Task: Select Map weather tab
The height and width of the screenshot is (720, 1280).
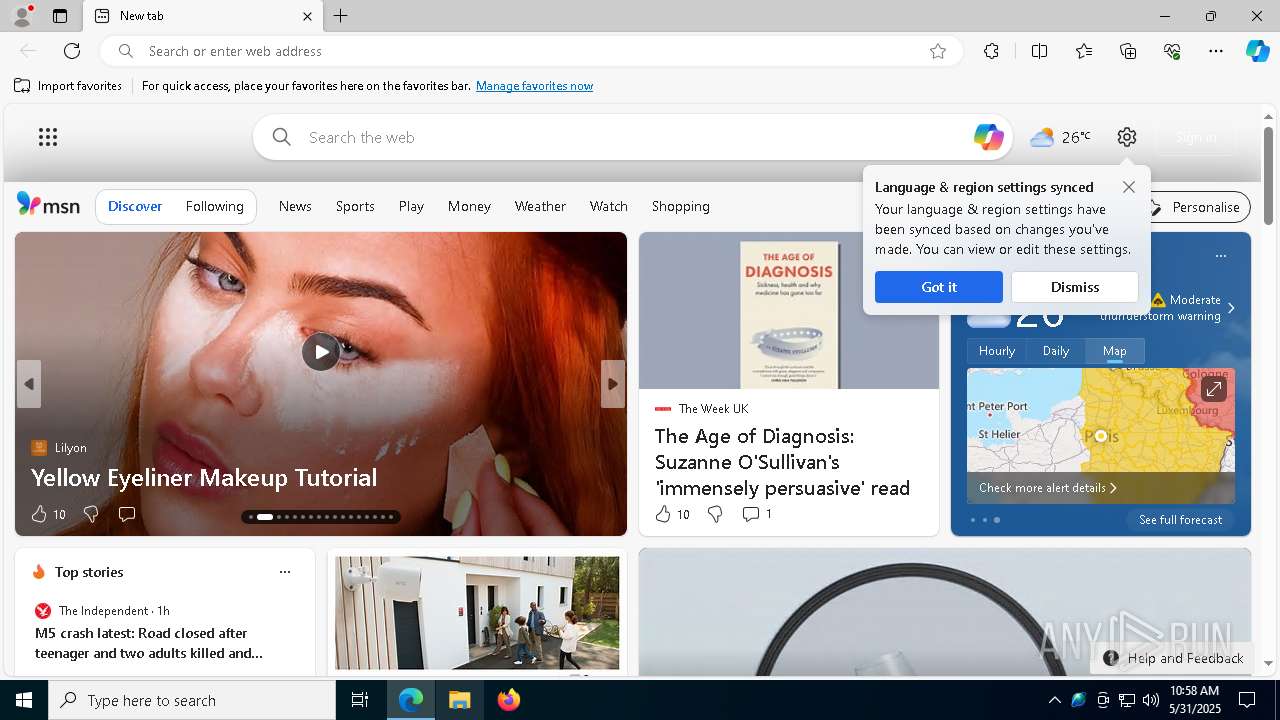Action: [x=1115, y=351]
